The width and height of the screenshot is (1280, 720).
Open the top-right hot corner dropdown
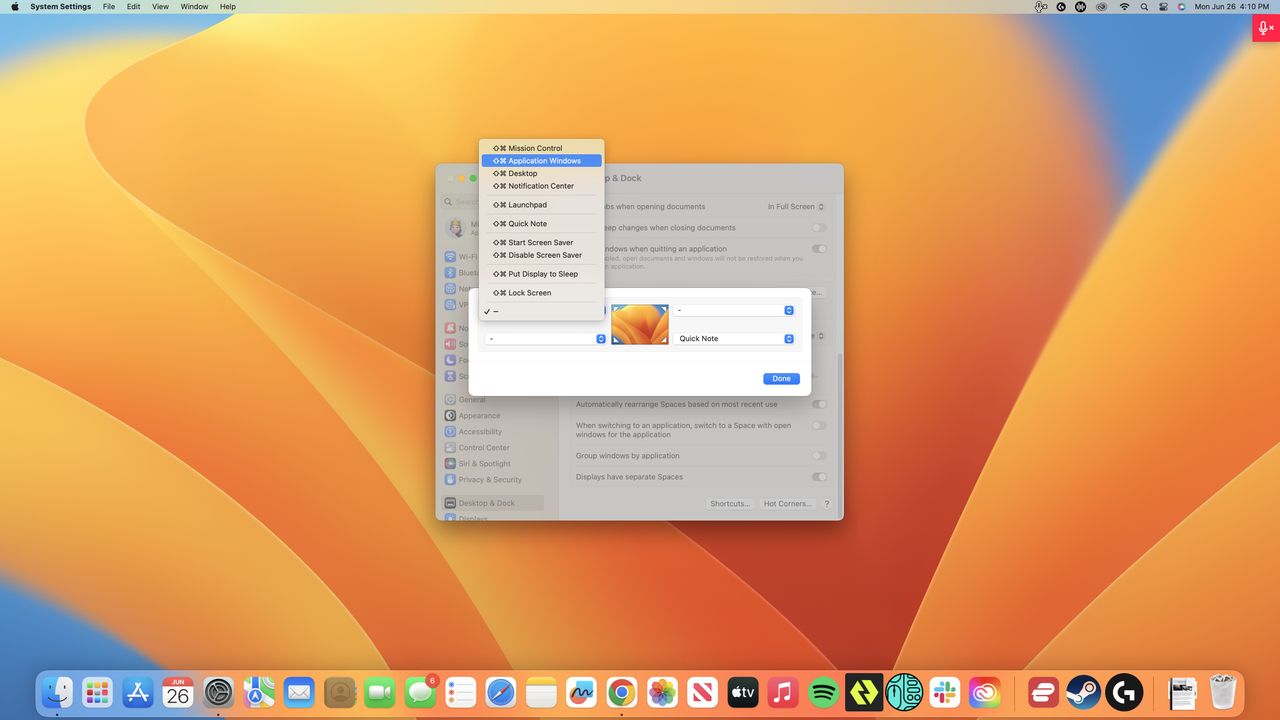coord(734,310)
